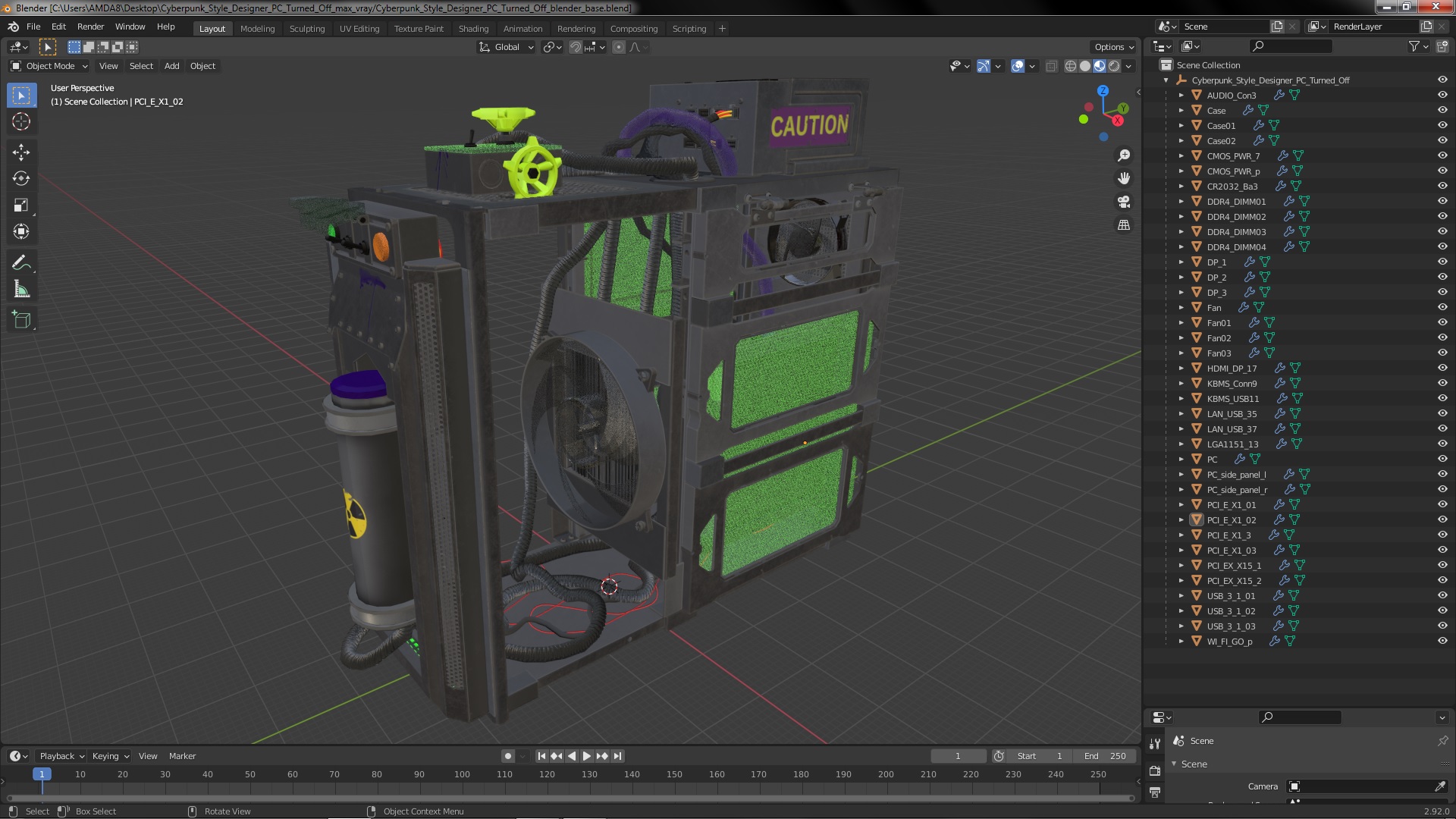Select the Scale tool

(x=21, y=206)
